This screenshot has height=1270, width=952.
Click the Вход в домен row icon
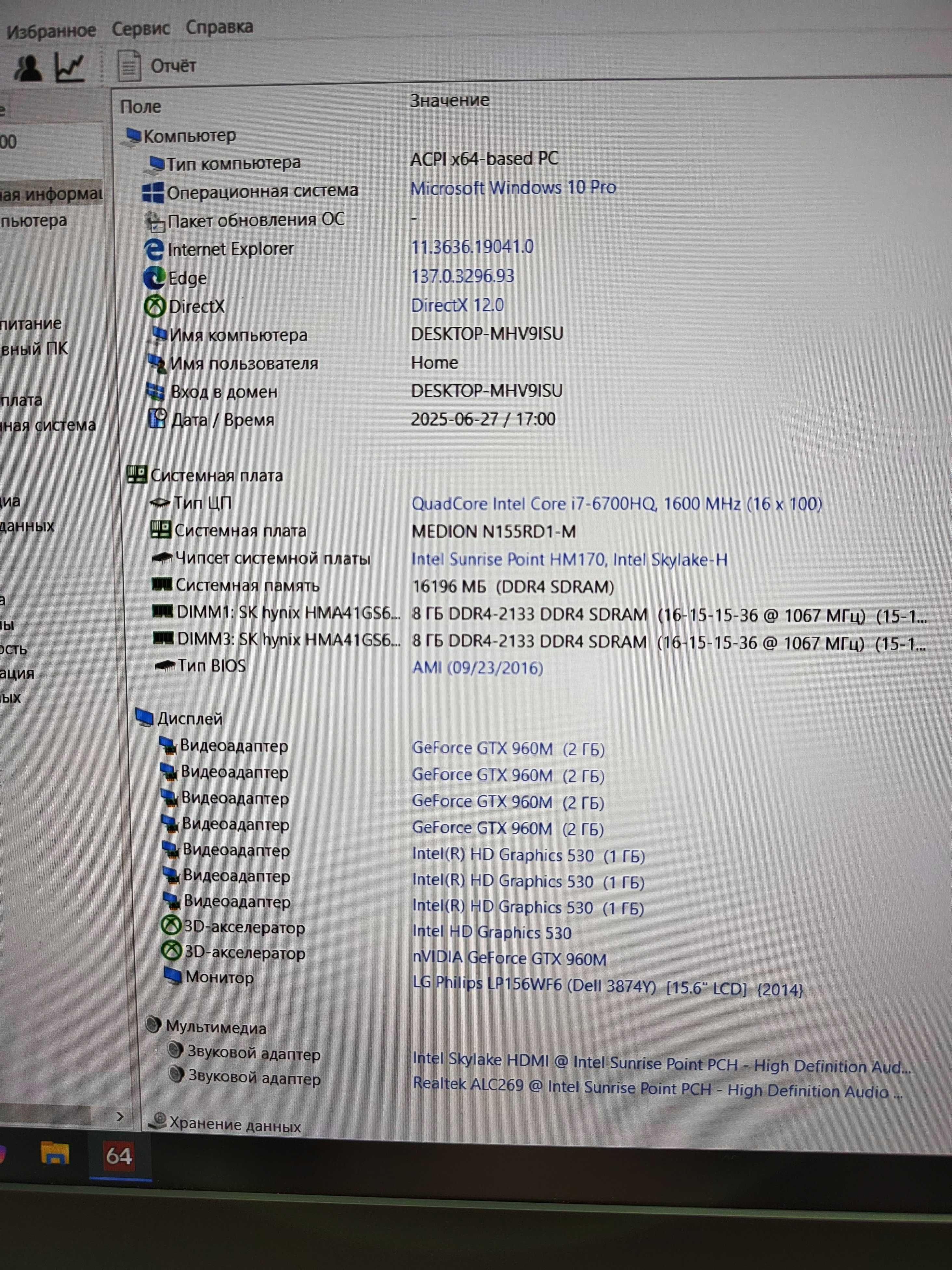pyautogui.click(x=156, y=392)
